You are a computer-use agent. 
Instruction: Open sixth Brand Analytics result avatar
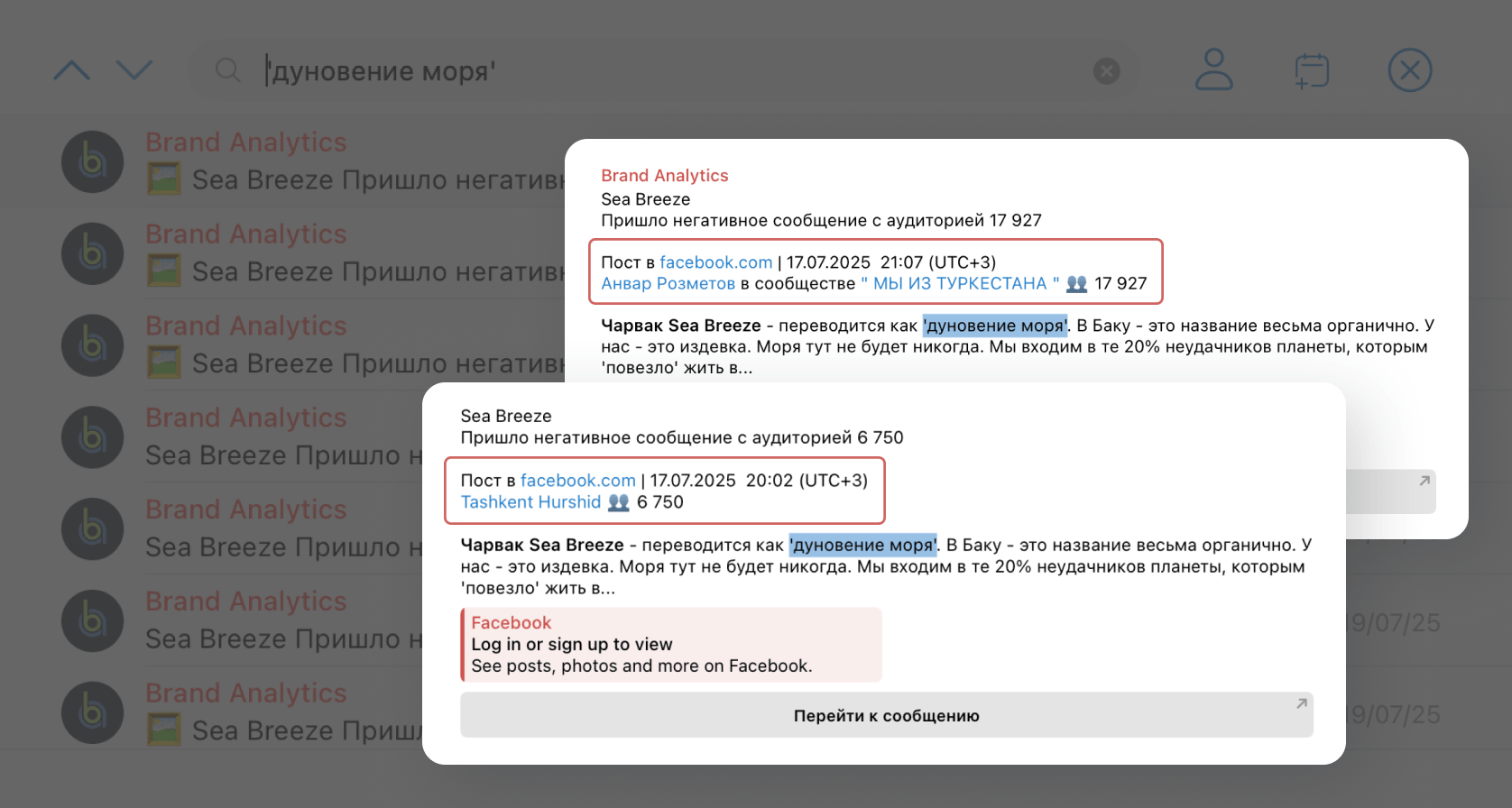(x=92, y=621)
